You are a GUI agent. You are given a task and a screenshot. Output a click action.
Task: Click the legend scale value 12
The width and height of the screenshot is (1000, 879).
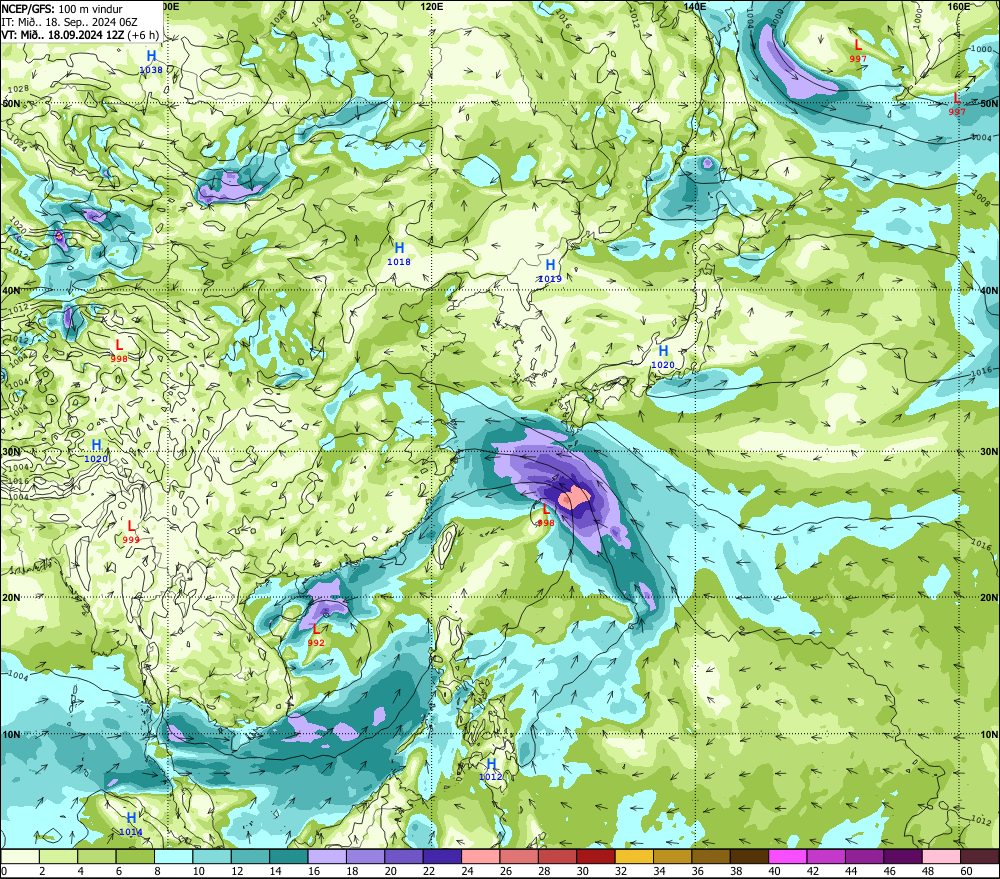(x=237, y=871)
